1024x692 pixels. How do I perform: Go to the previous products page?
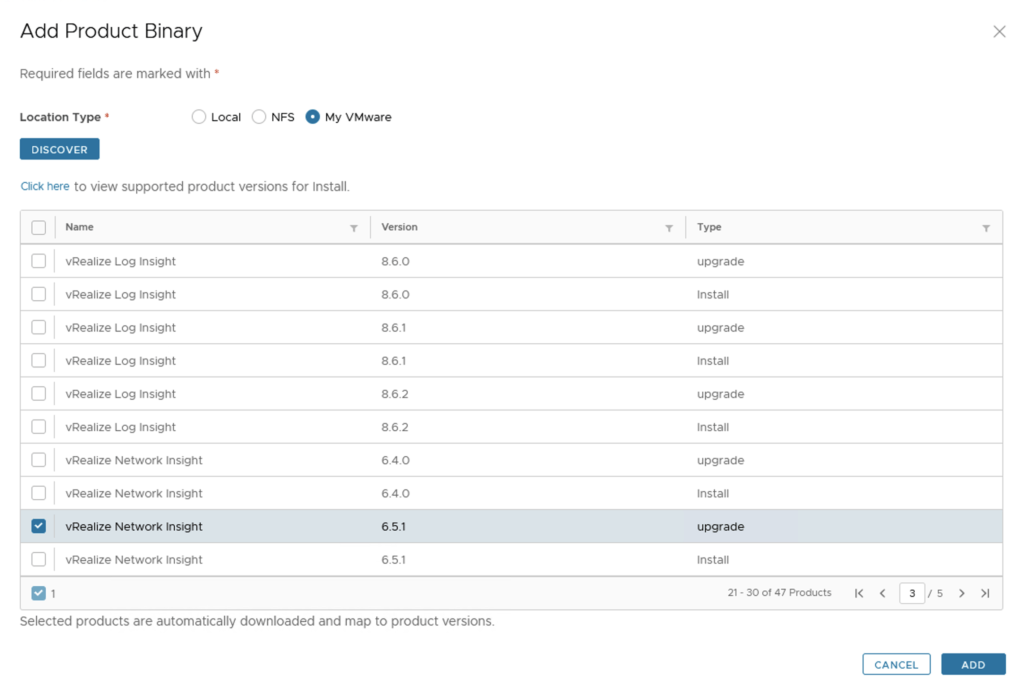882,593
